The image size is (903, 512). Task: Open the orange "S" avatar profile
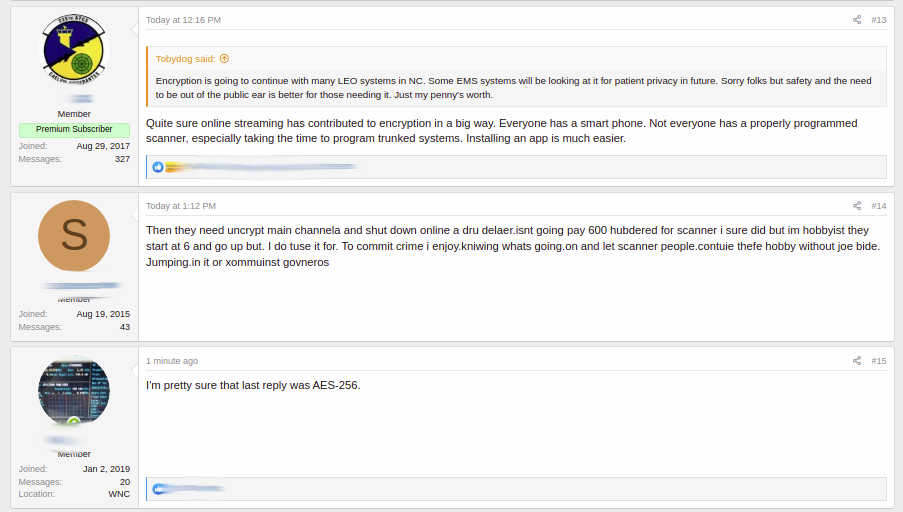pos(74,237)
